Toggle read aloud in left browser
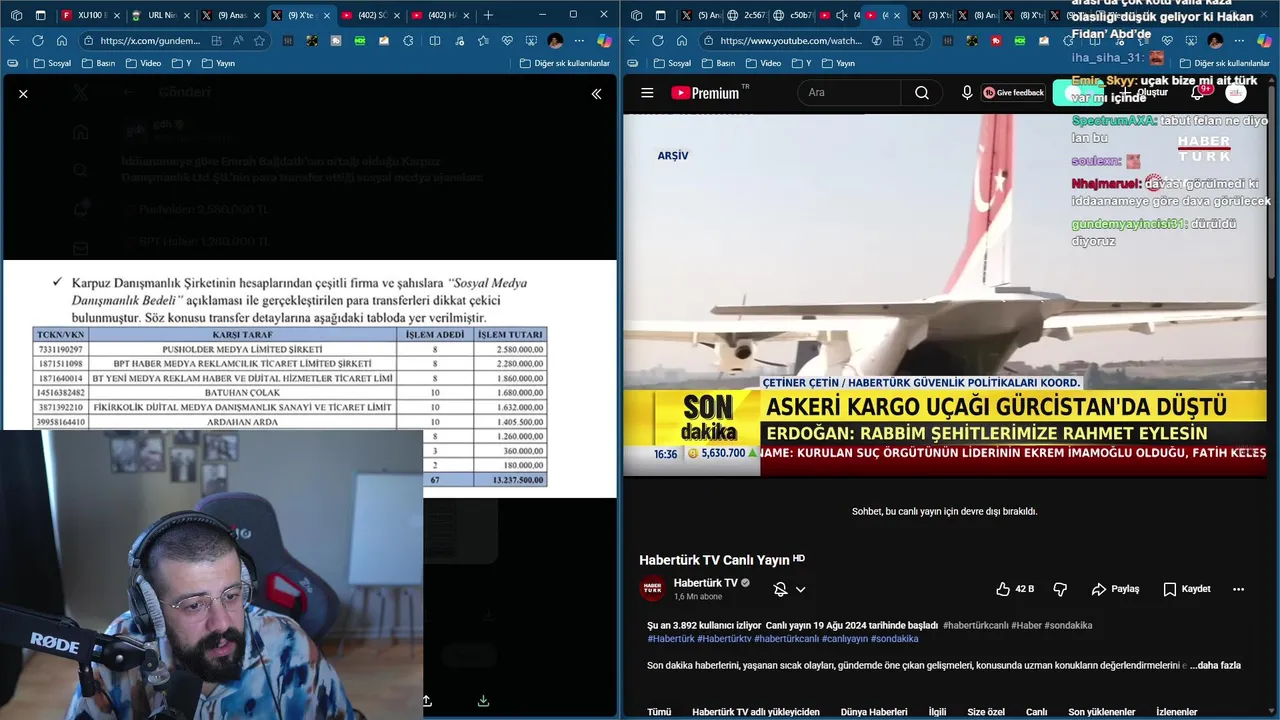 238,40
